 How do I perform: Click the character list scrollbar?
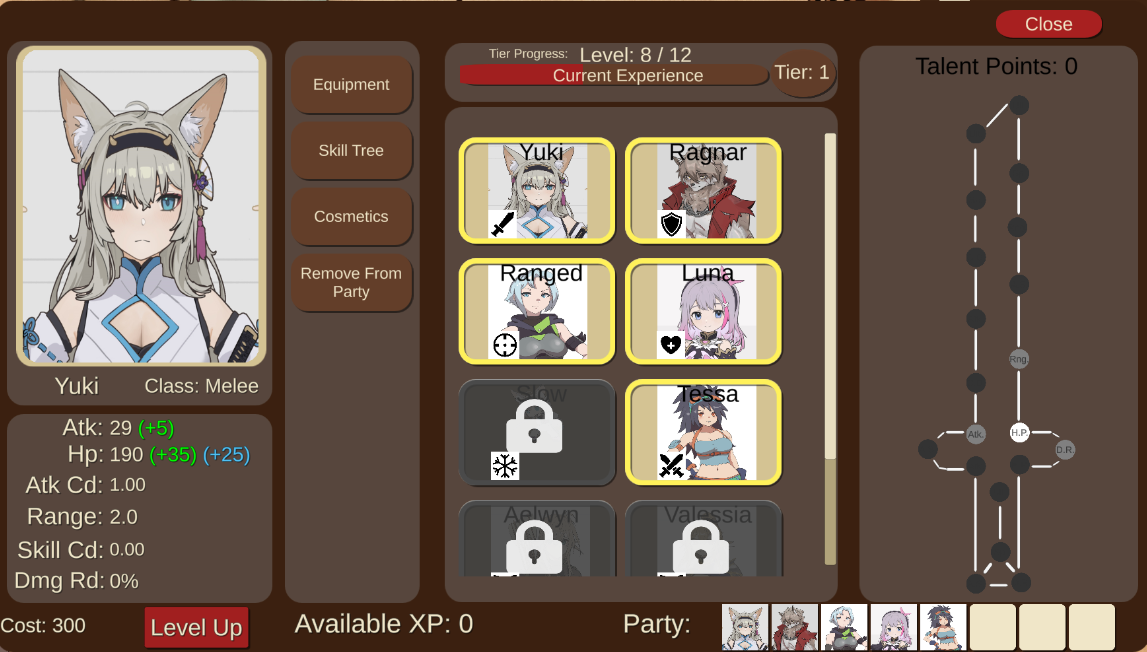click(x=830, y=348)
